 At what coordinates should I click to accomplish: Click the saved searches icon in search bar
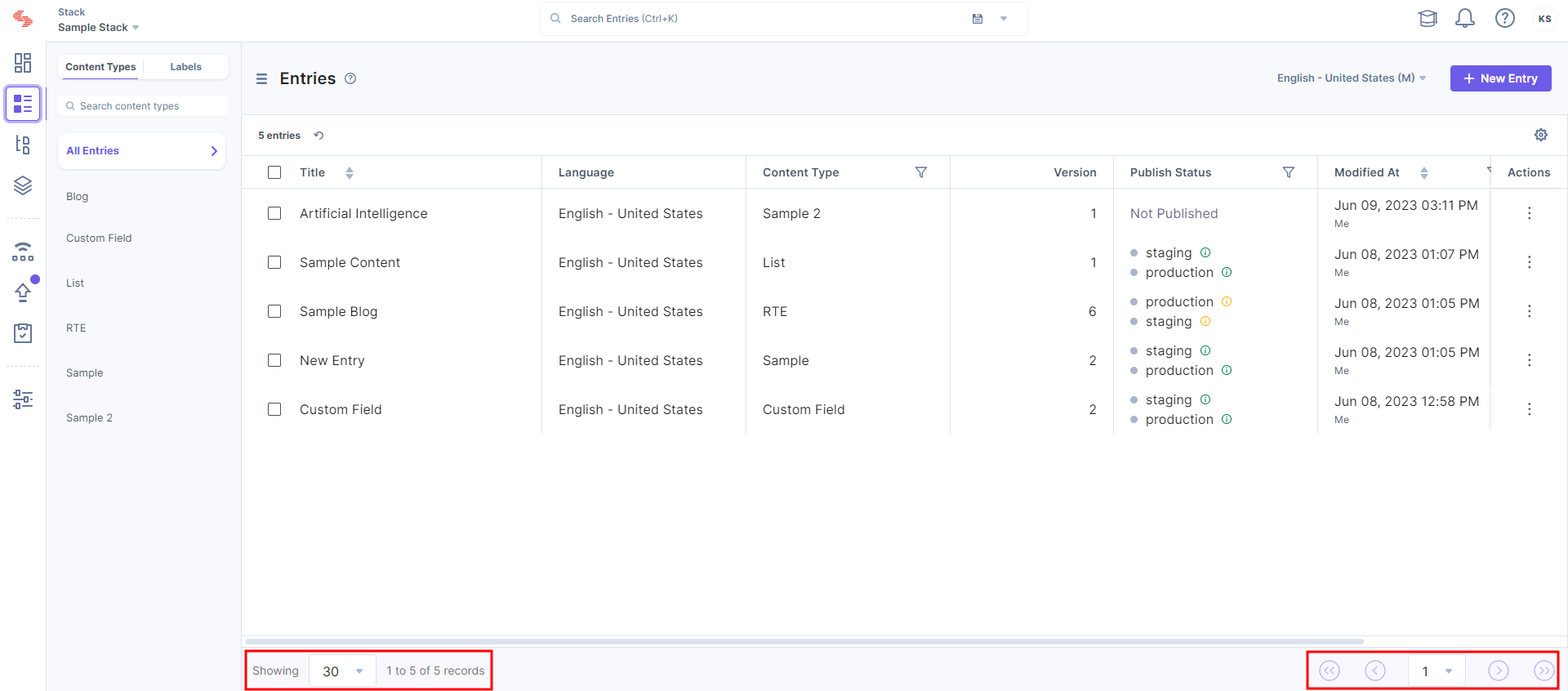pos(978,19)
